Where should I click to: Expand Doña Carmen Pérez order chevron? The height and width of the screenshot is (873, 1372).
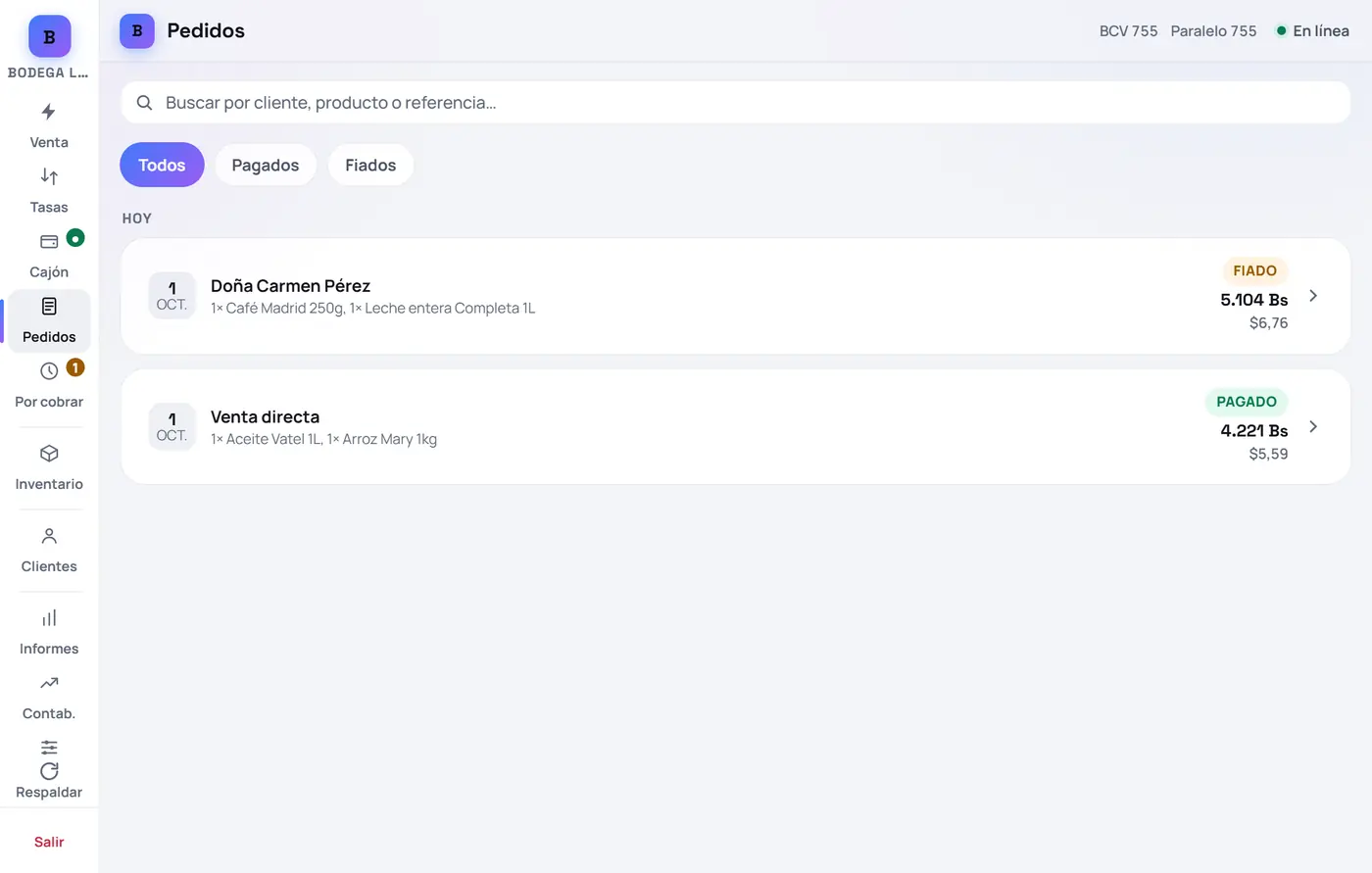(1313, 296)
